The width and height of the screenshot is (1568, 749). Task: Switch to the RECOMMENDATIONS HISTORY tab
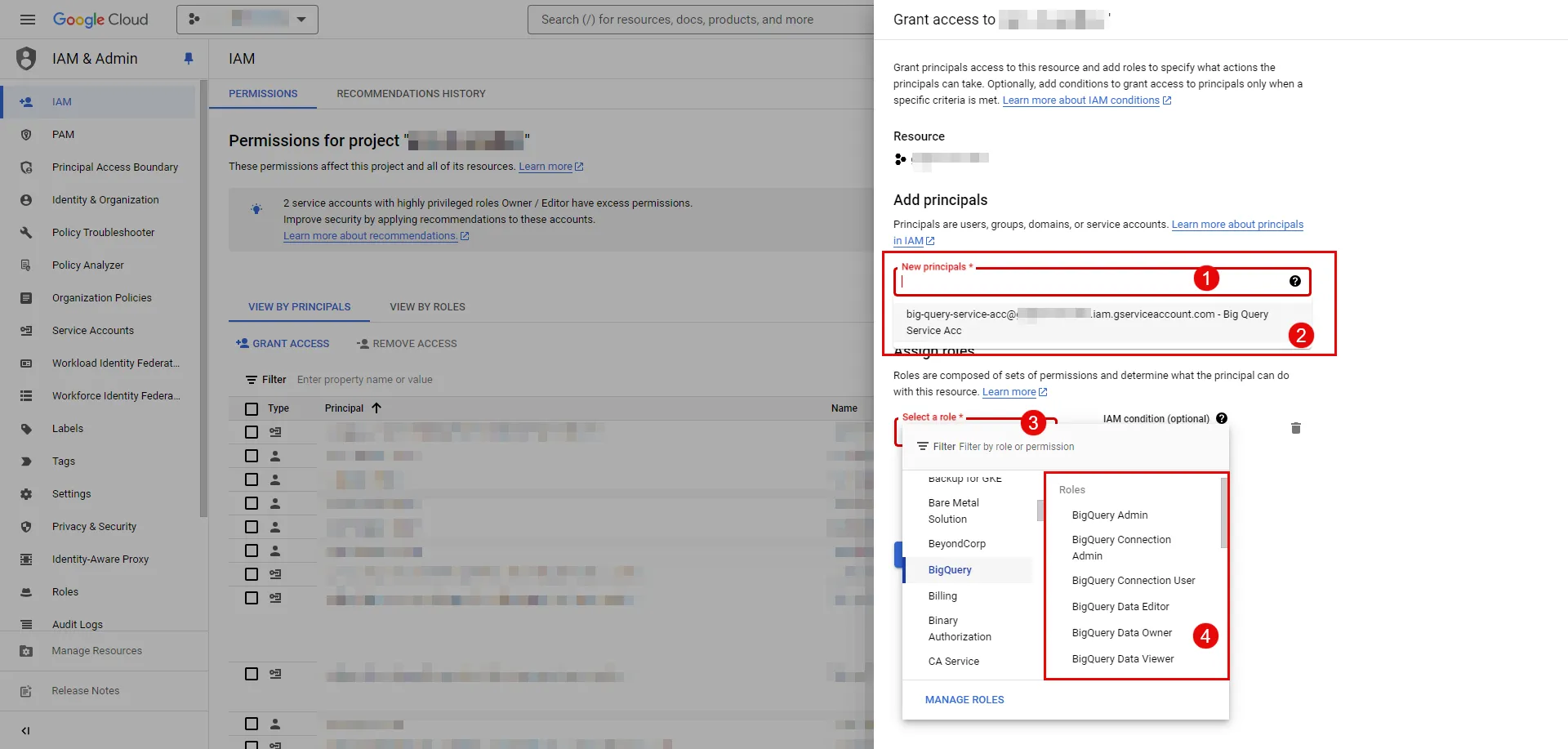(x=411, y=93)
